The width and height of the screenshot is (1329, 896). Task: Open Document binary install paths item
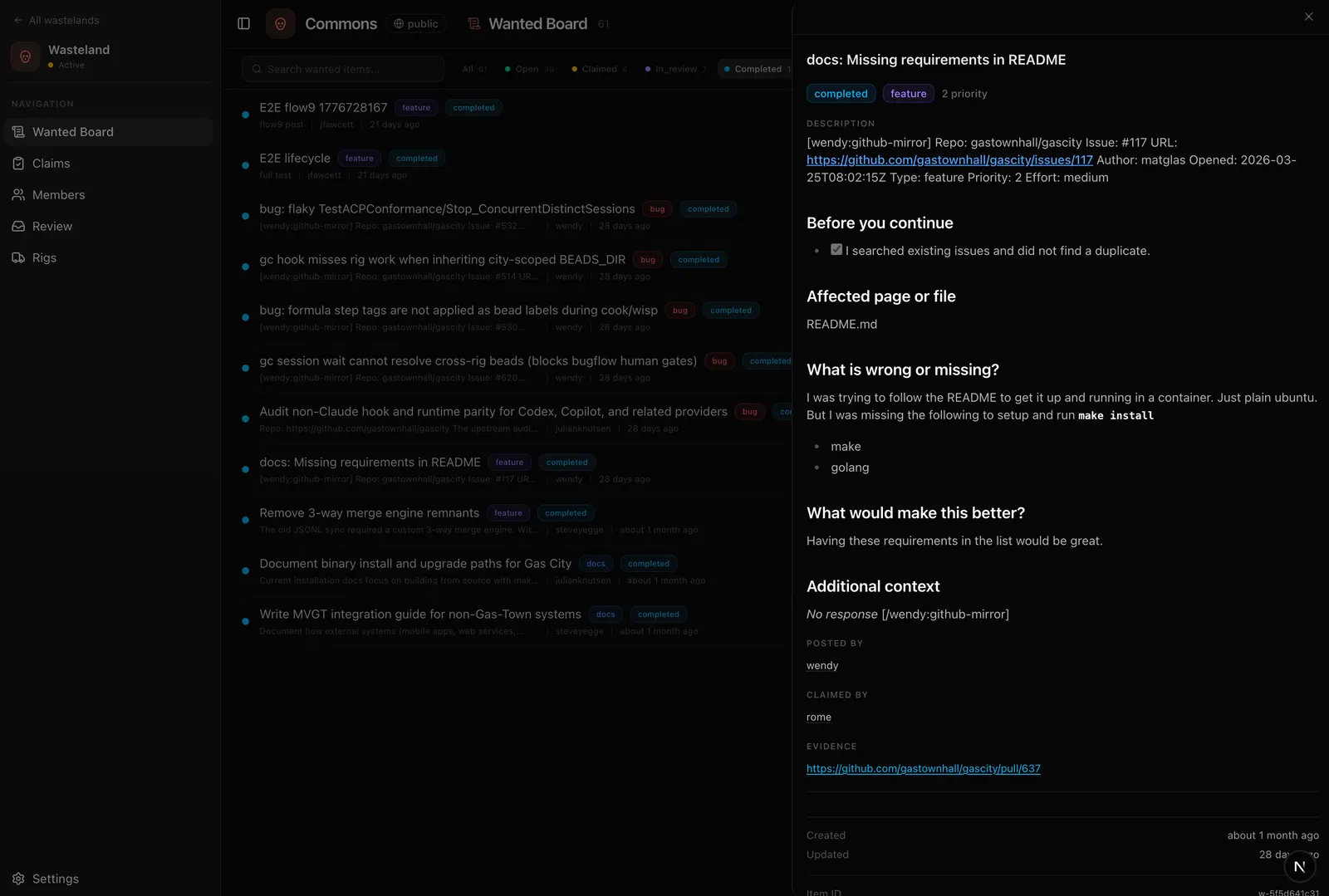(415, 563)
